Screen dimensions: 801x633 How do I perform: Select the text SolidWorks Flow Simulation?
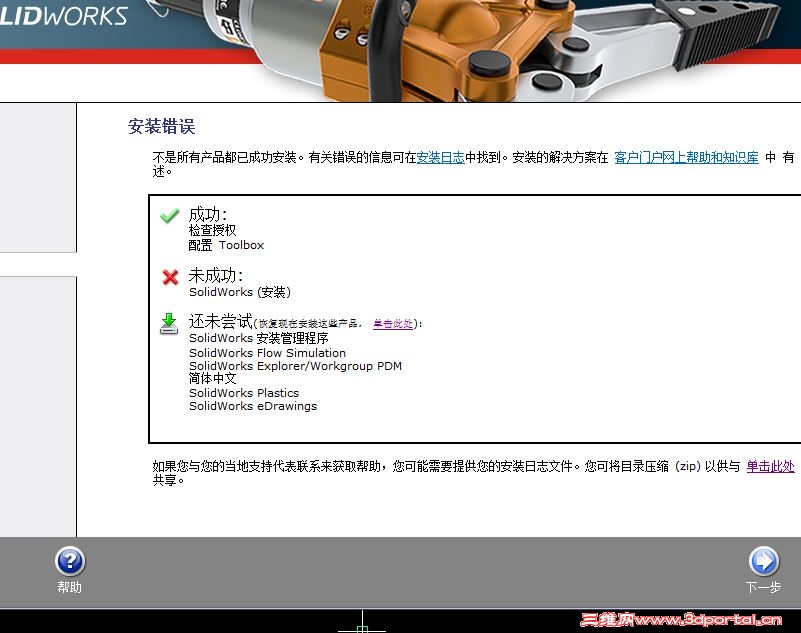pyautogui.click(x=267, y=353)
